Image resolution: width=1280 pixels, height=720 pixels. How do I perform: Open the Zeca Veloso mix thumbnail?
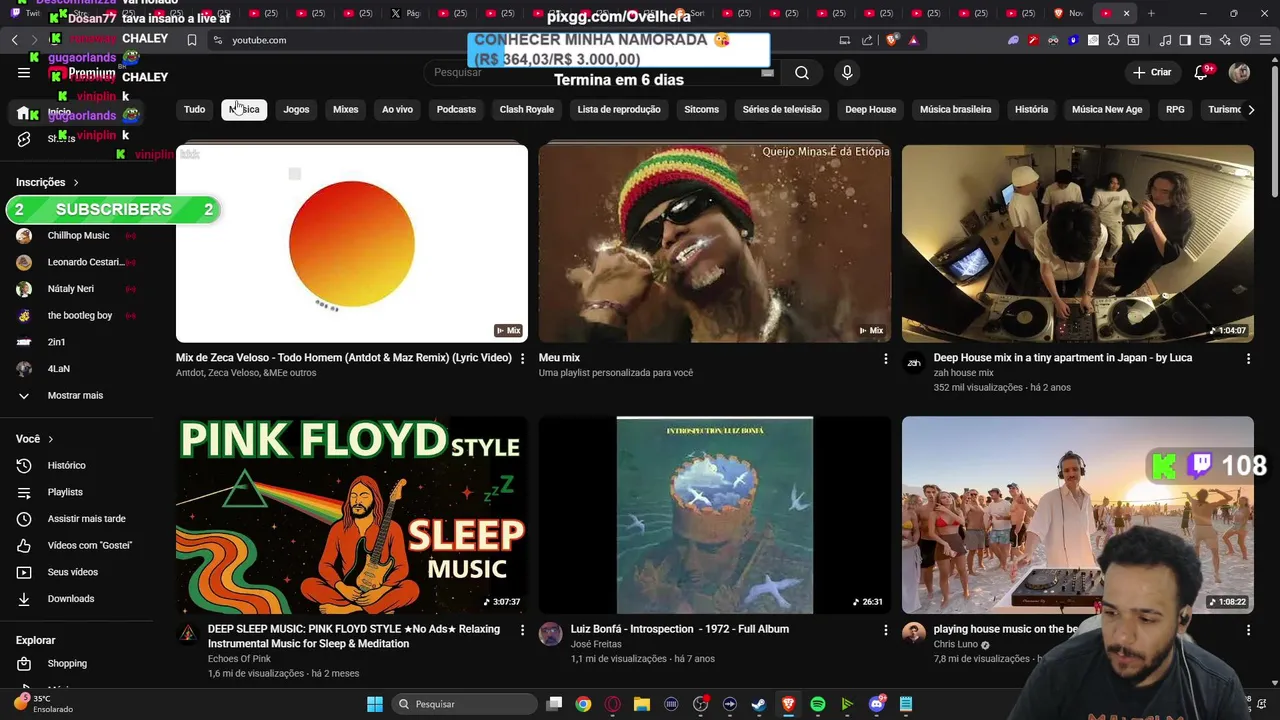(x=352, y=244)
